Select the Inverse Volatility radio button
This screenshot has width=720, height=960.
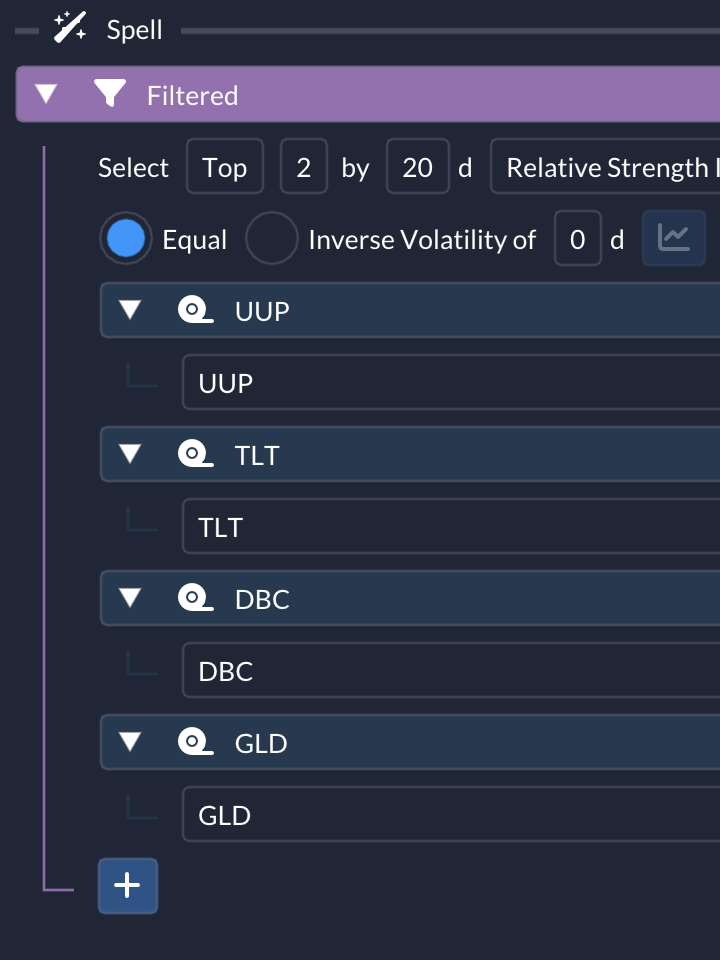[x=271, y=239]
